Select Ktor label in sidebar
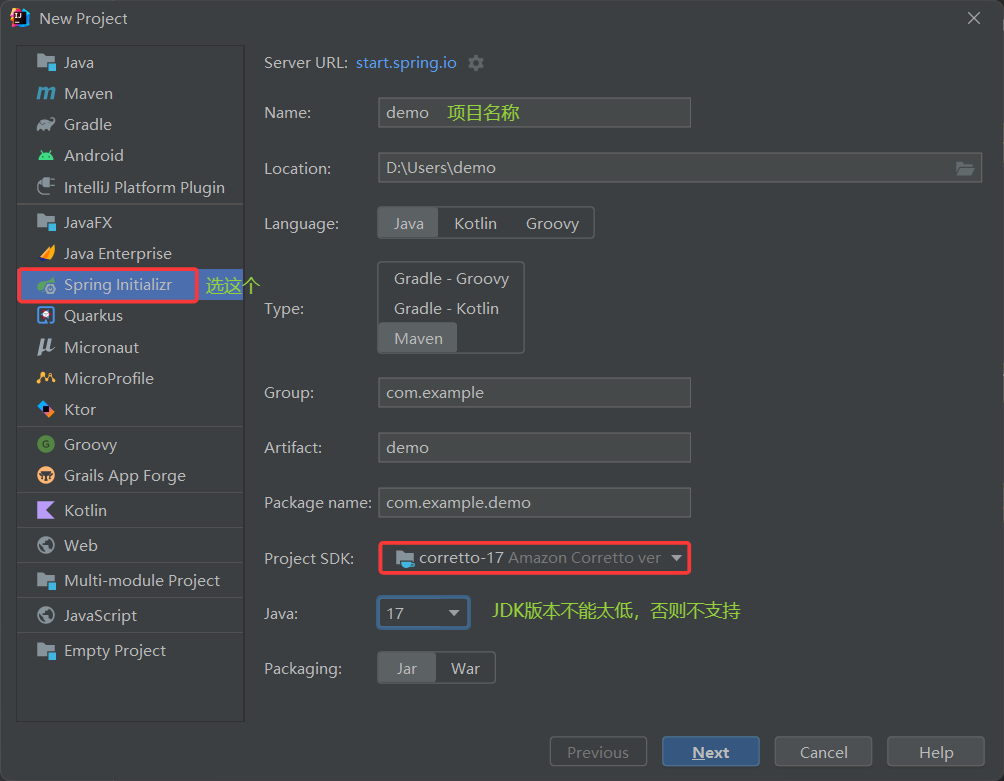 [x=80, y=410]
